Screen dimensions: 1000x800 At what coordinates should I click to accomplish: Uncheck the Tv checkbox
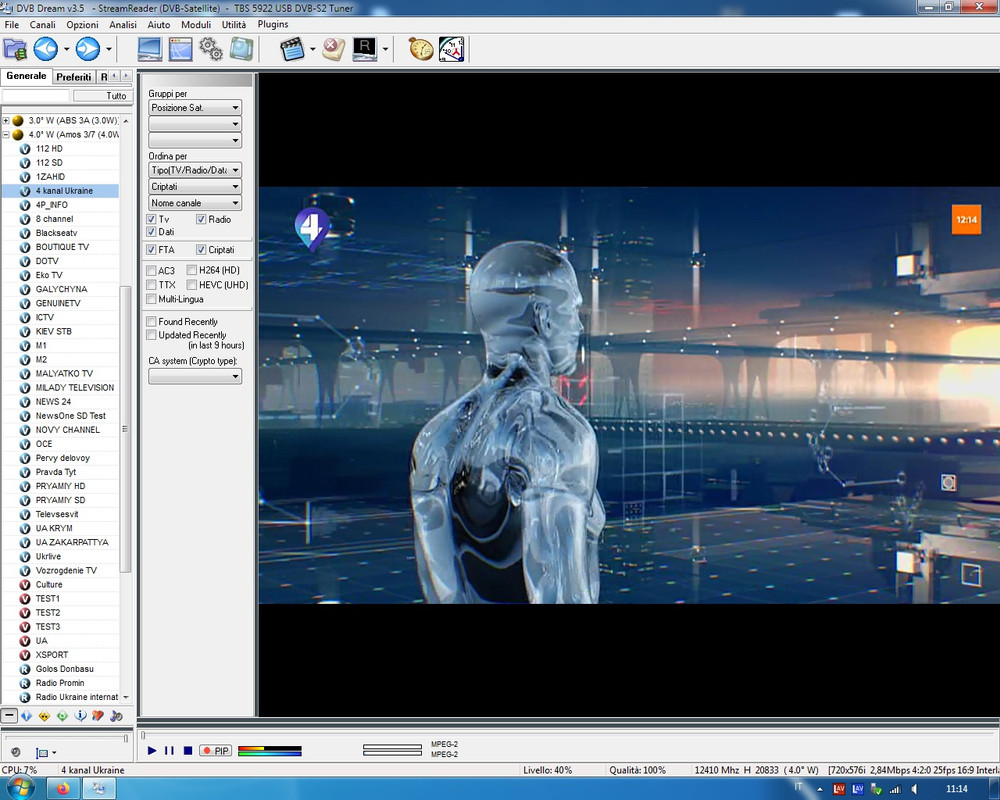point(151,219)
